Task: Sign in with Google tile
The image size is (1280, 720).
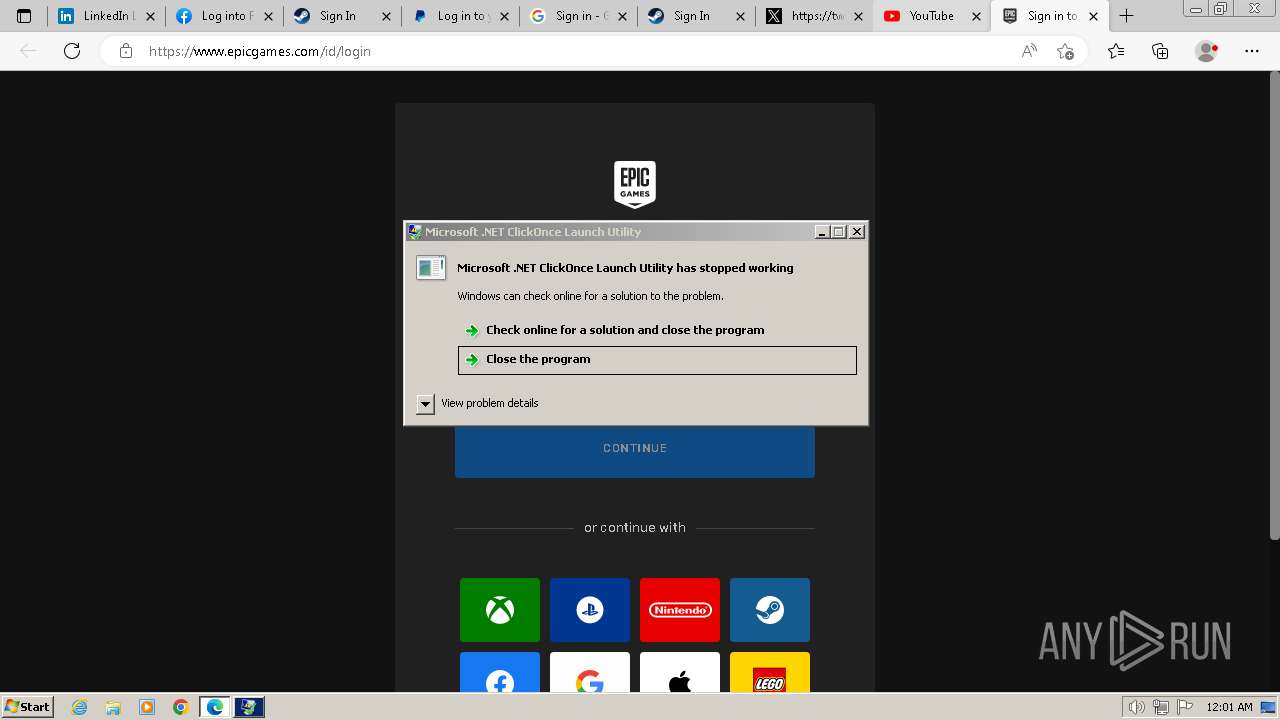Action: (590, 673)
